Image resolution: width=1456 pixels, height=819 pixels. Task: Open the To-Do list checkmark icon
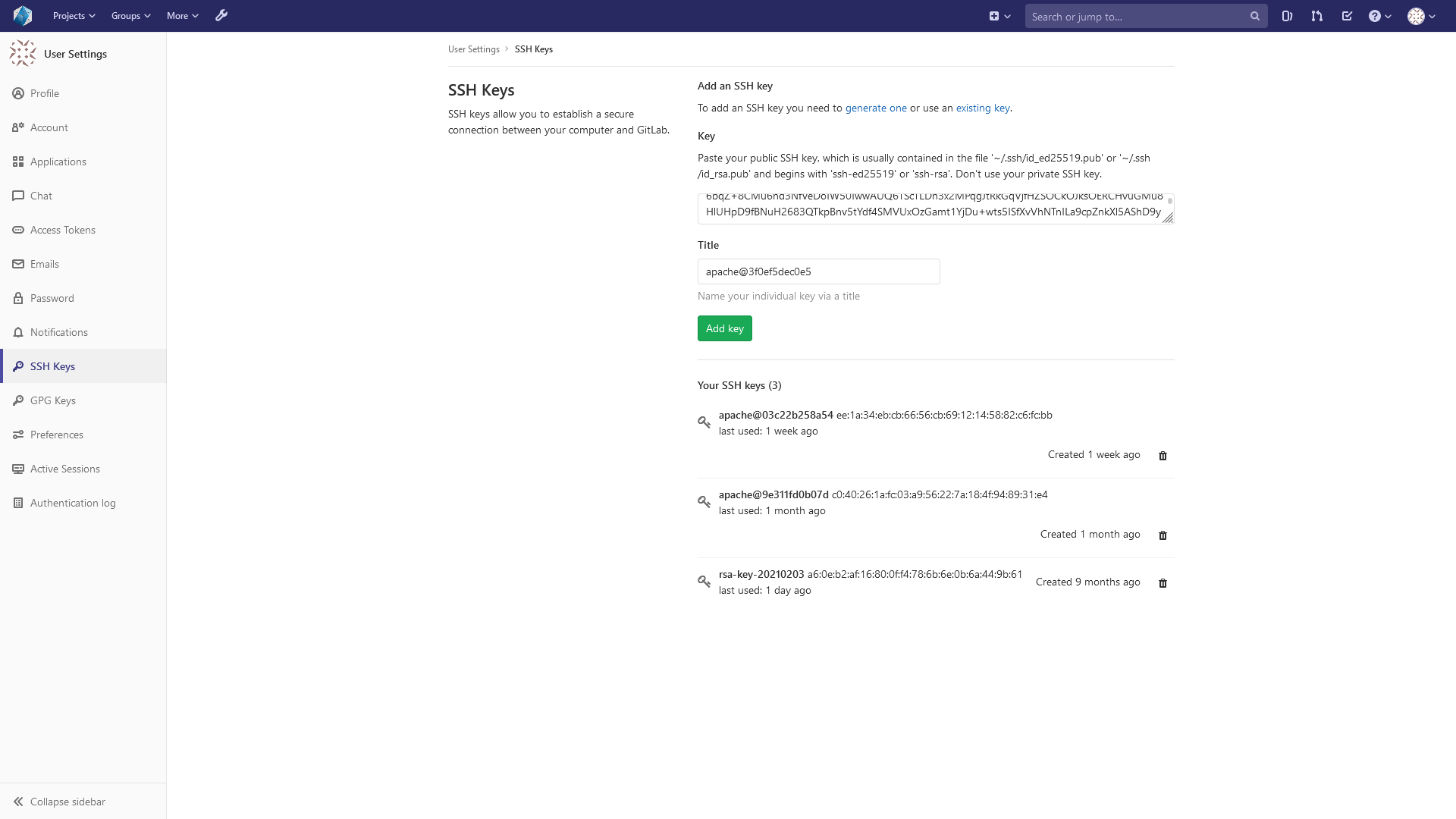(1347, 16)
